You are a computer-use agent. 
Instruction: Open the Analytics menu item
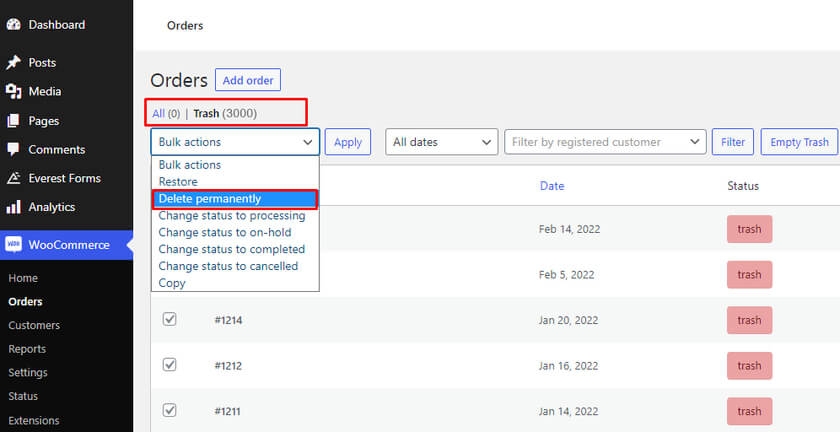(x=52, y=207)
